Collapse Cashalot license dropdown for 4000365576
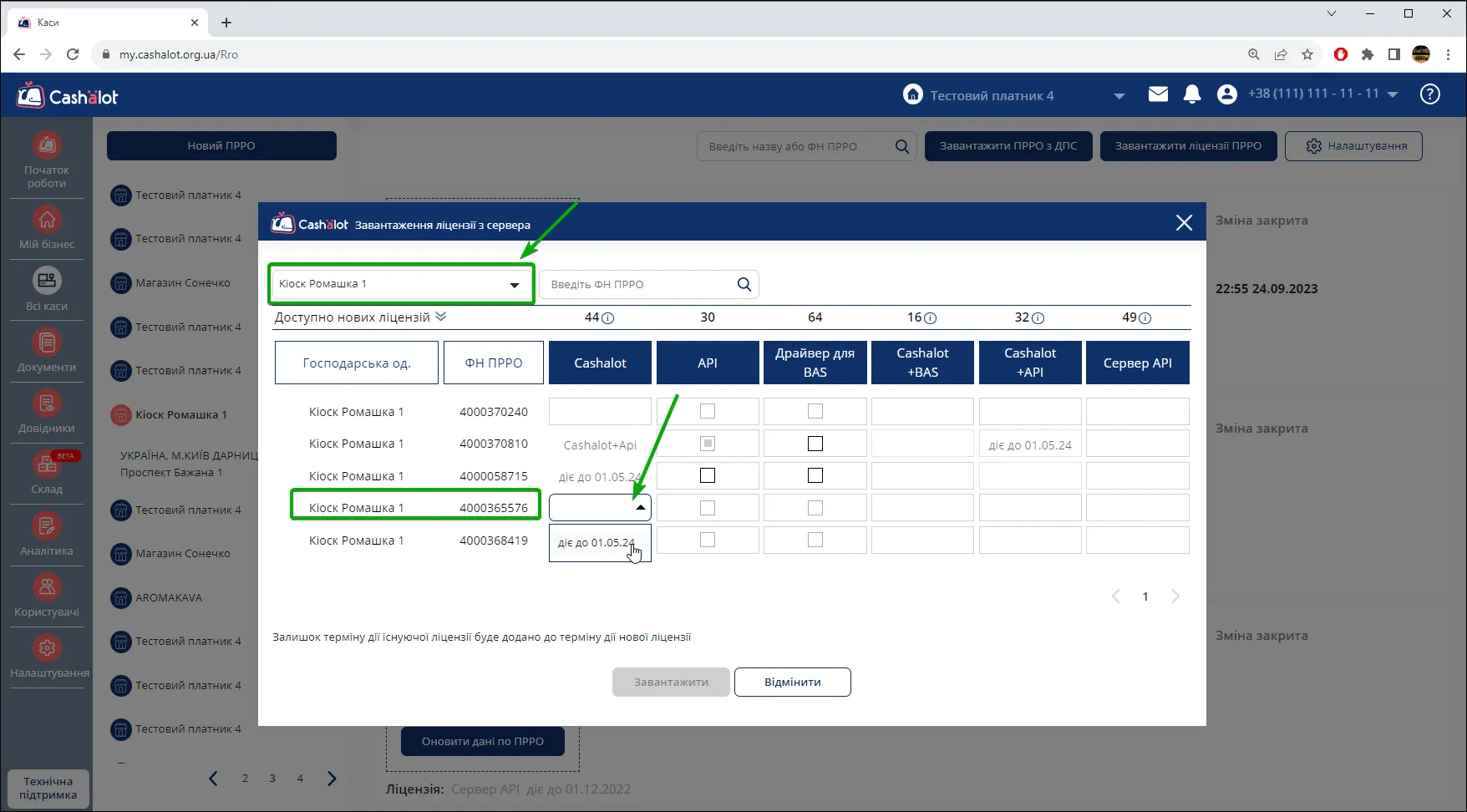 click(640, 507)
